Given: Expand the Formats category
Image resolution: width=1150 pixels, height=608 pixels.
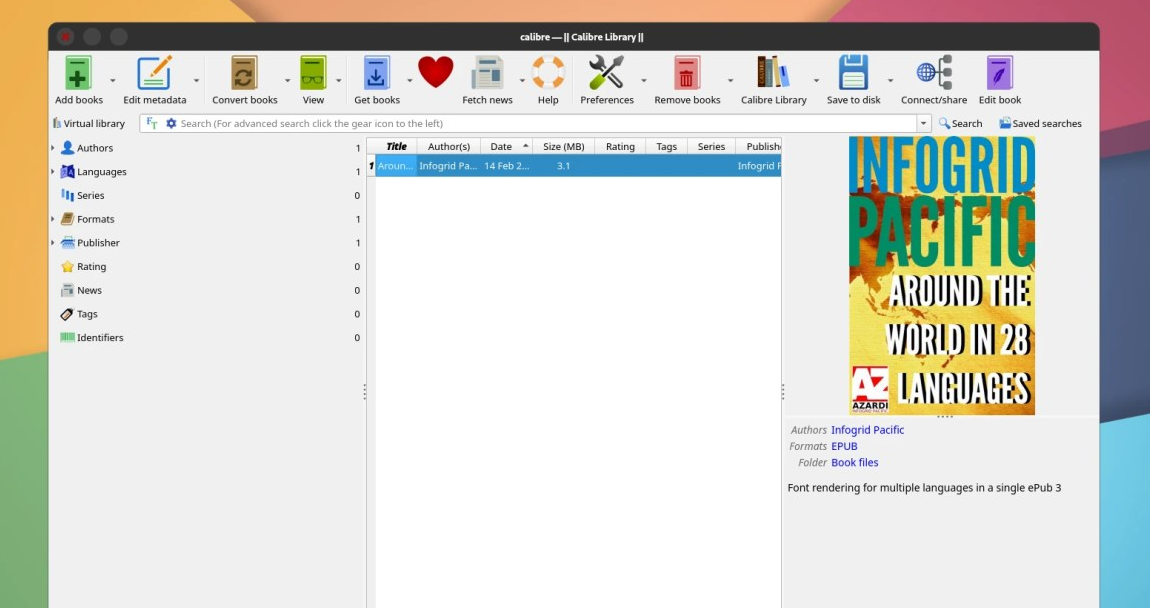Looking at the screenshot, I should [53, 219].
